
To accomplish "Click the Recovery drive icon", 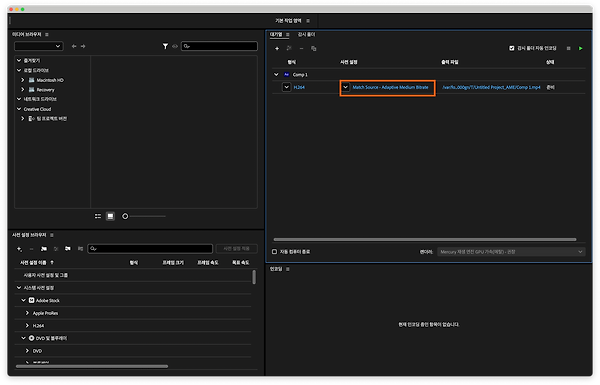I will click(x=32, y=90).
